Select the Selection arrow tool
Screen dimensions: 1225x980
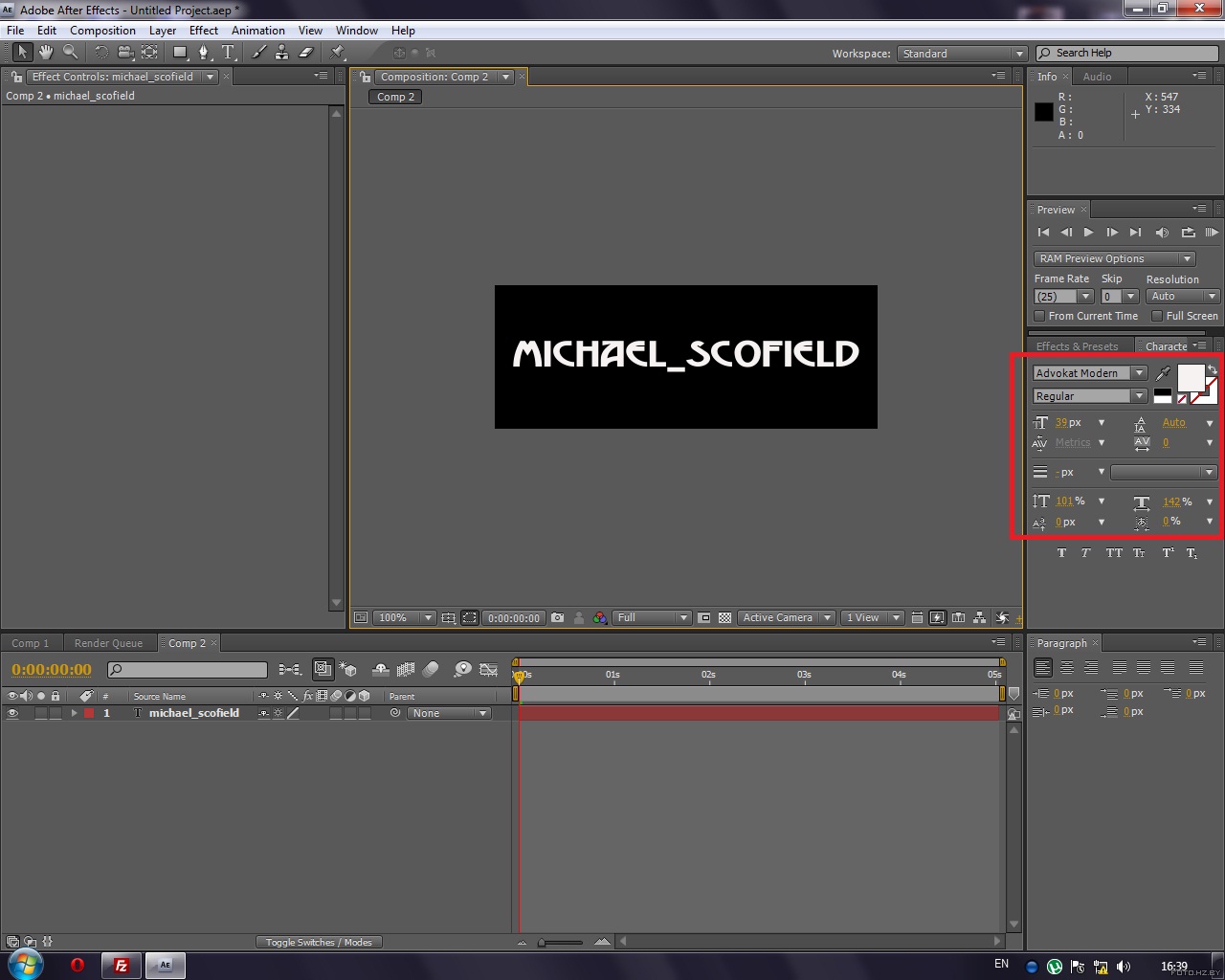22,53
